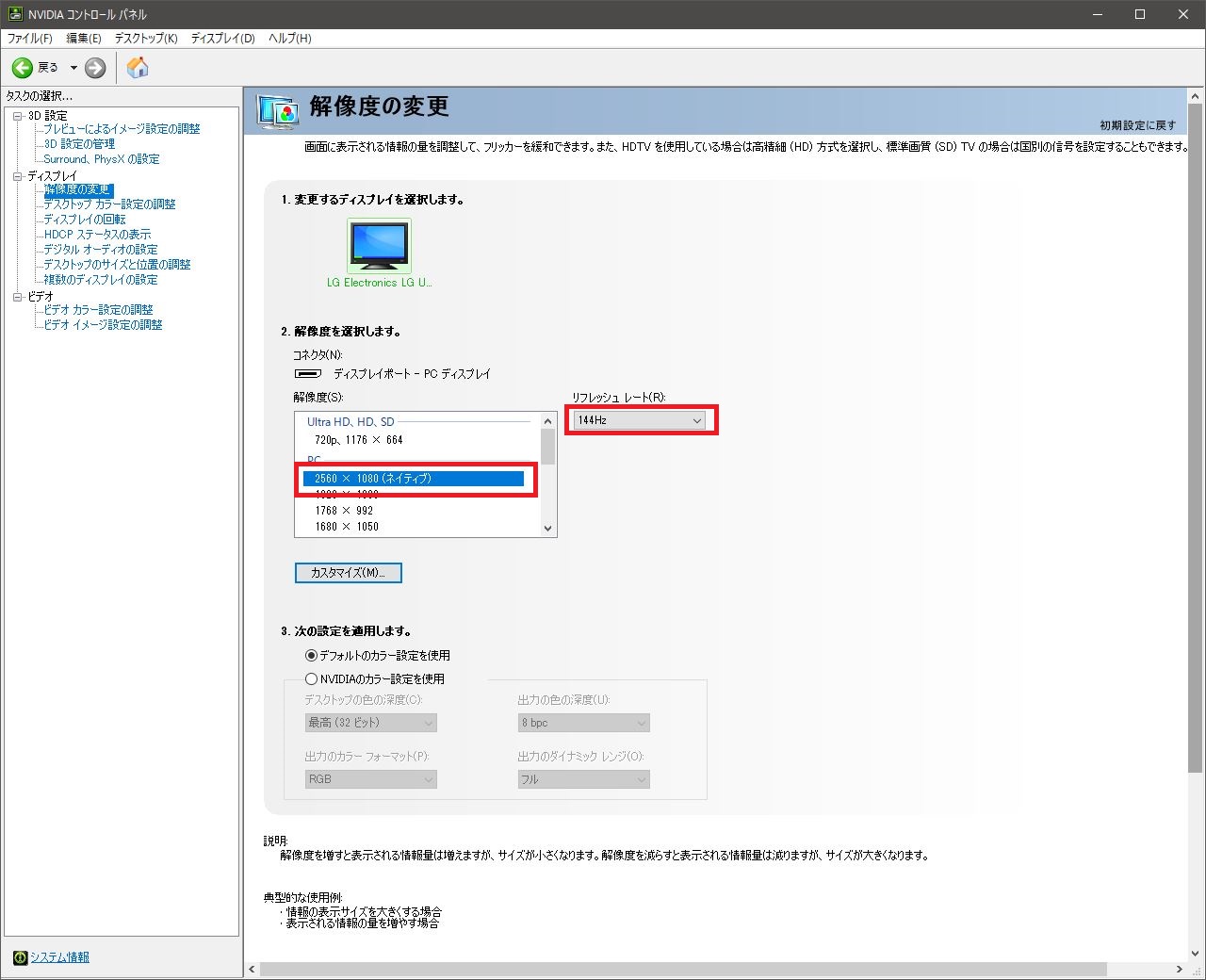The image size is (1206, 980).
Task: Open the Back history dropdown arrow
Action: (73, 68)
